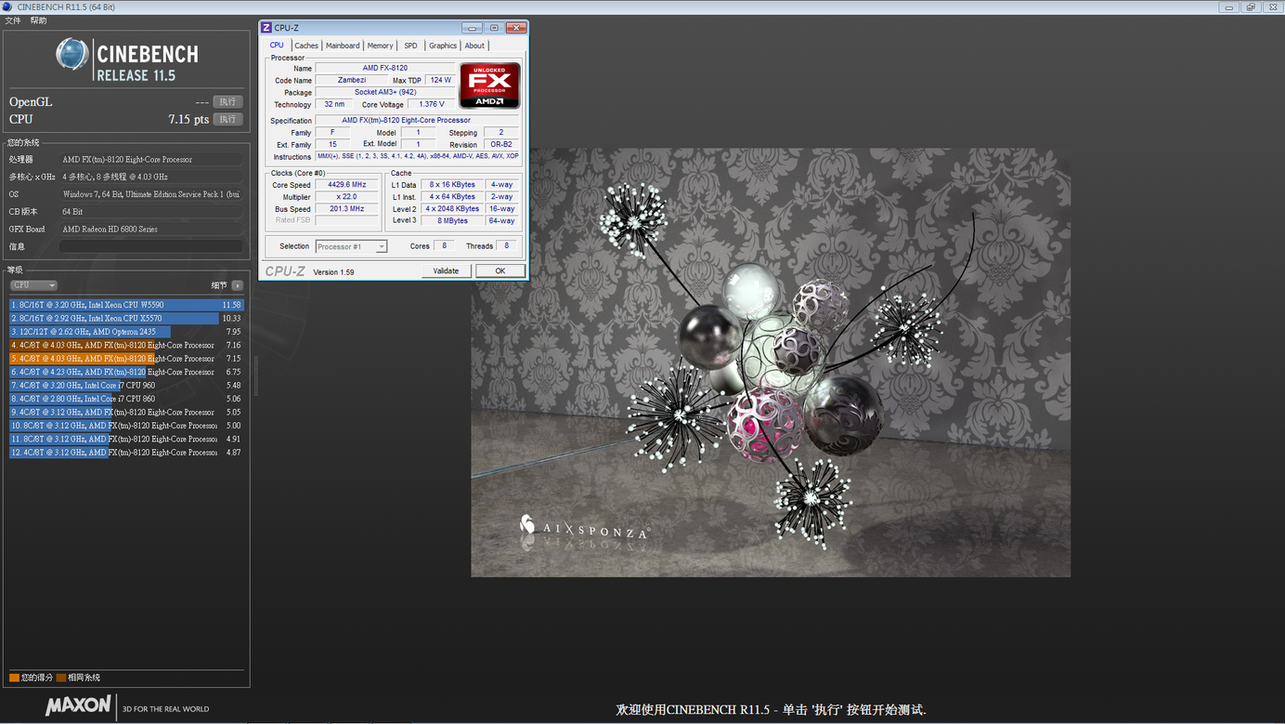This screenshot has height=724, width=1285.
Task: Select the AMD Opteron 2435 ranking row
Action: pos(127,332)
